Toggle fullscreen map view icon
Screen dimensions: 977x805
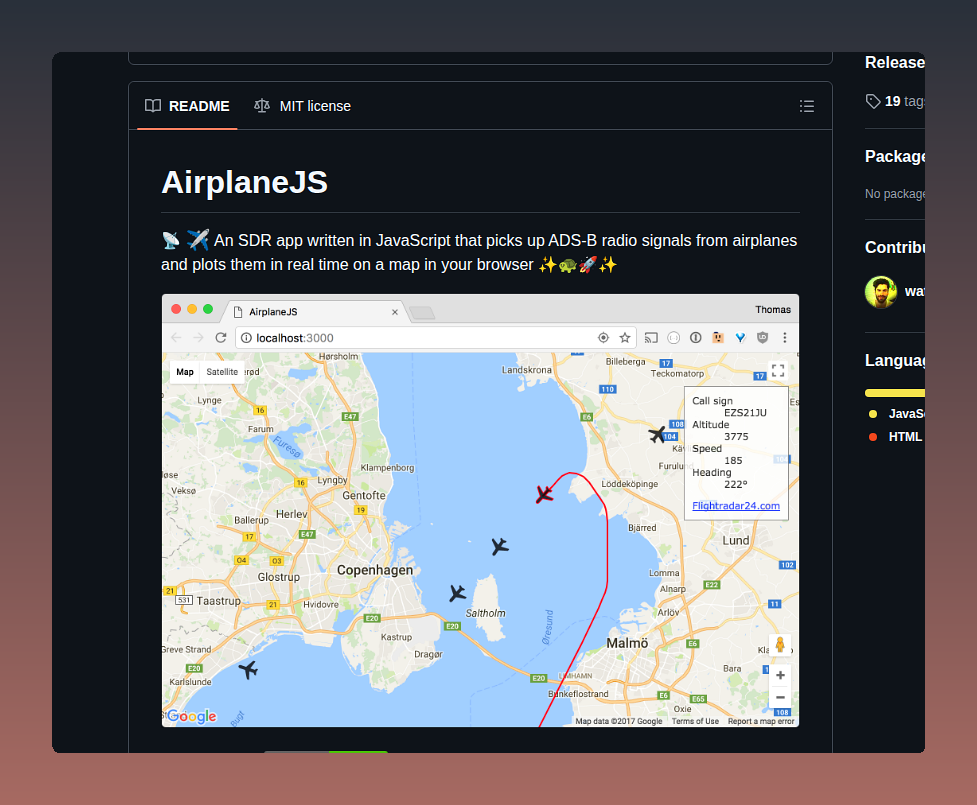click(778, 371)
